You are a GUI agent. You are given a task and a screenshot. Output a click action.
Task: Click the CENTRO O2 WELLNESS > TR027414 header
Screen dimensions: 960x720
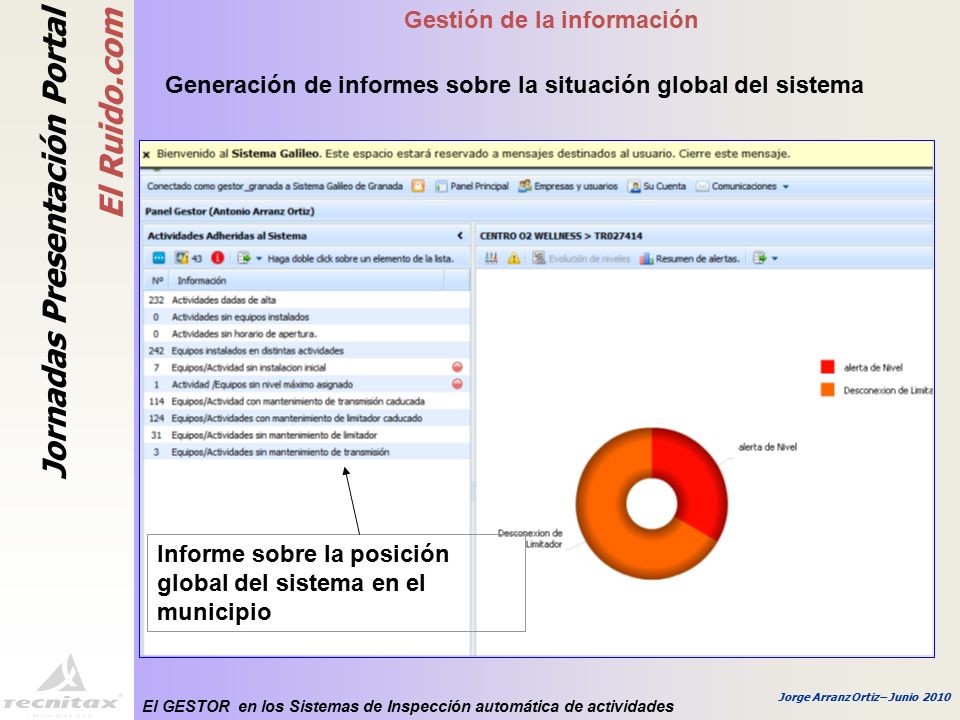(561, 236)
